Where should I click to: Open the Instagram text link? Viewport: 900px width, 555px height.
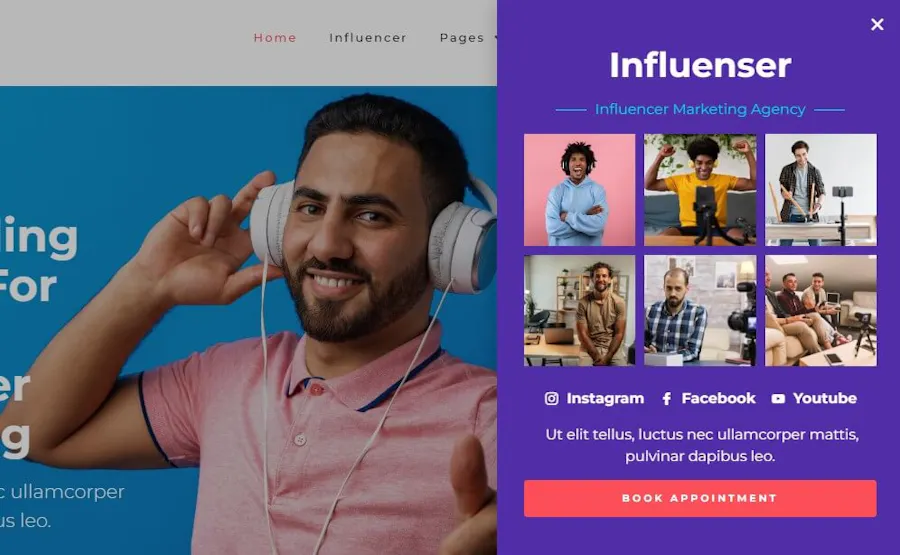click(605, 398)
